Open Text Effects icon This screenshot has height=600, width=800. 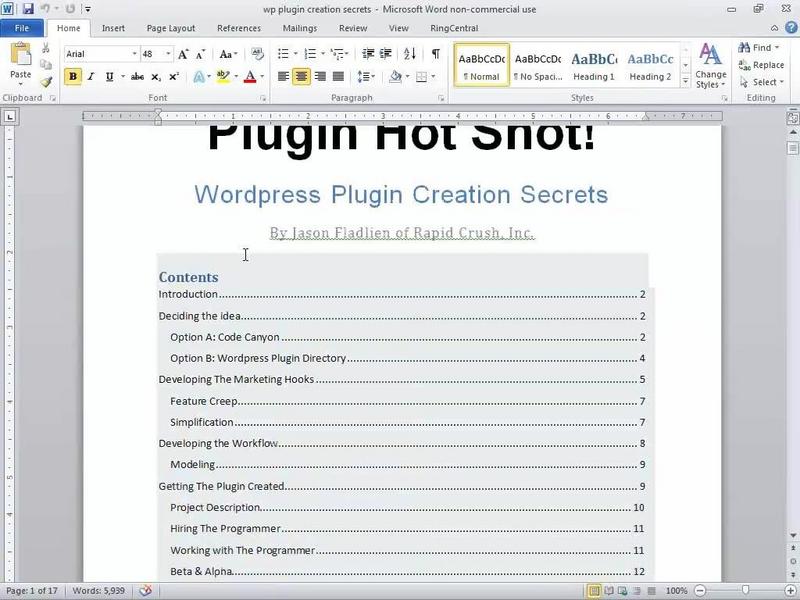point(199,77)
